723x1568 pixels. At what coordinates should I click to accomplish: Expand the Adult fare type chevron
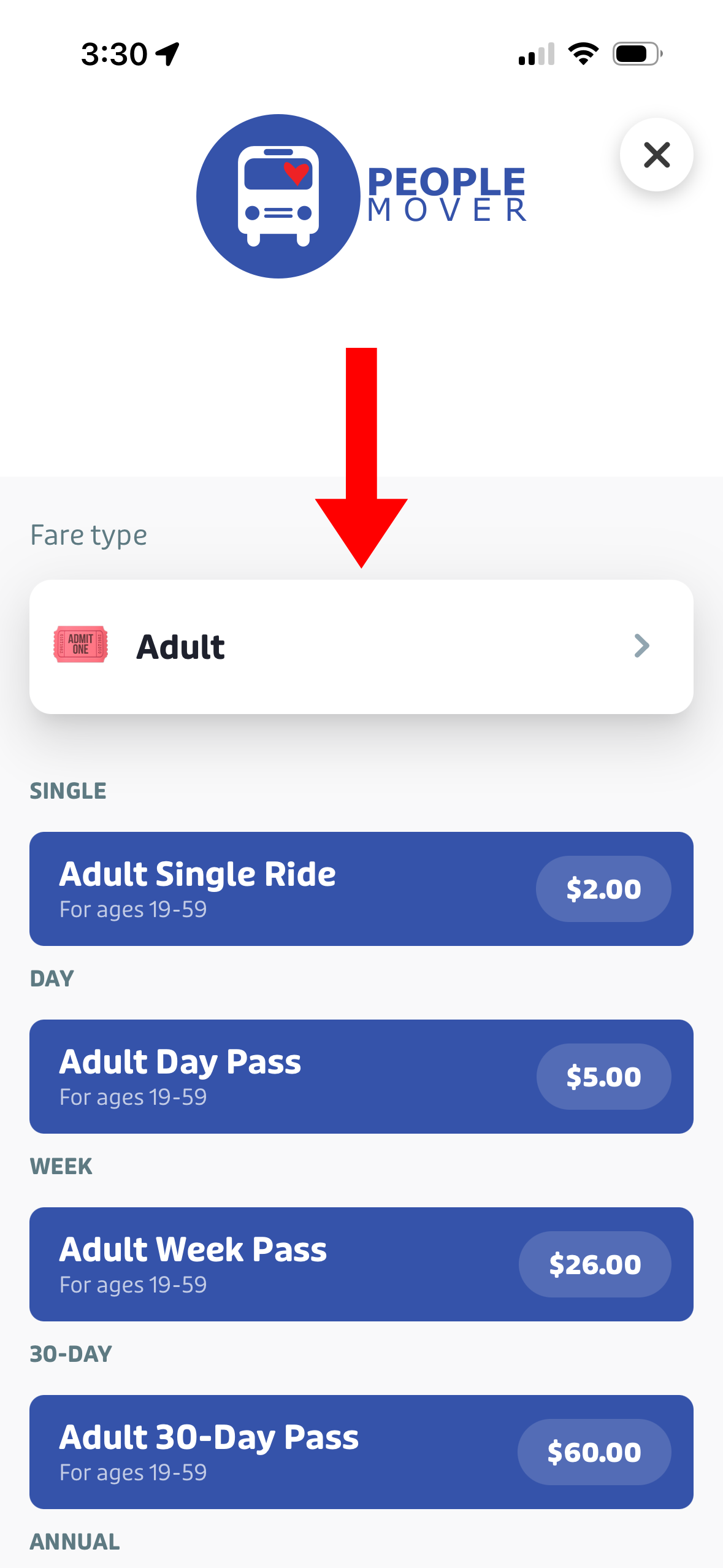click(641, 646)
